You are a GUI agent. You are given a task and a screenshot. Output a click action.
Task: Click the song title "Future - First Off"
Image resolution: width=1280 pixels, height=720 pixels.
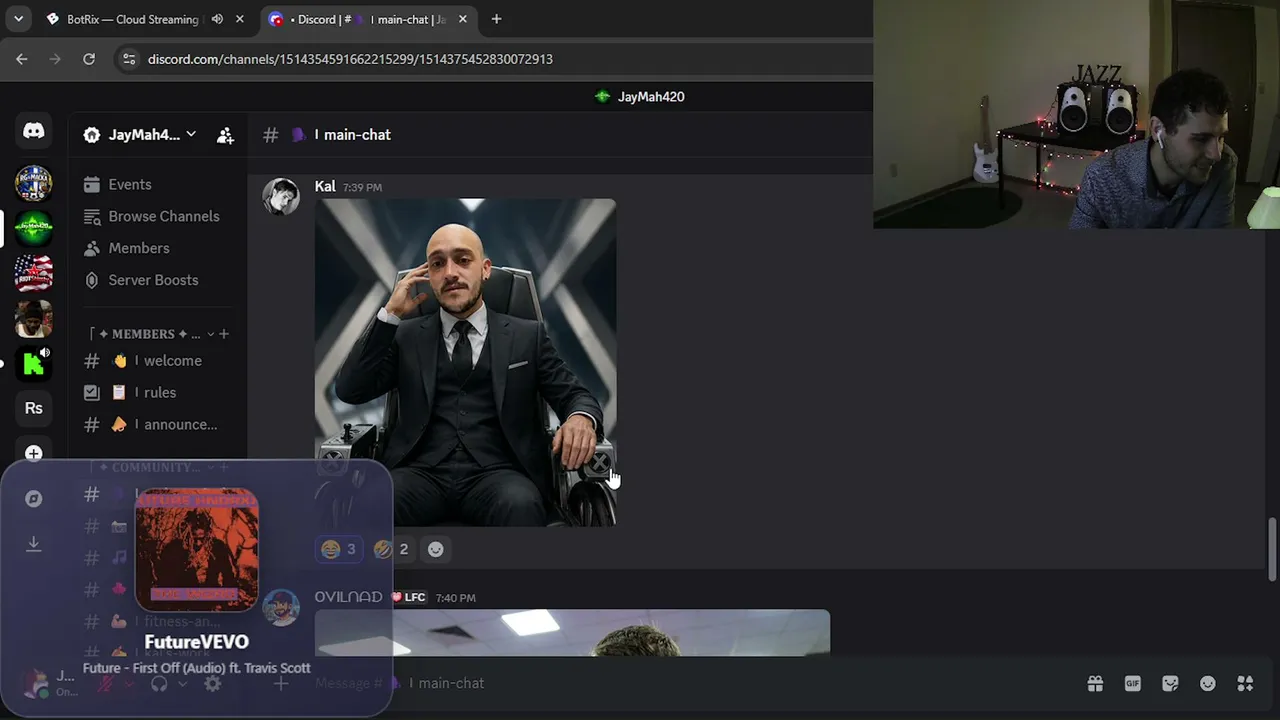tap(197, 668)
